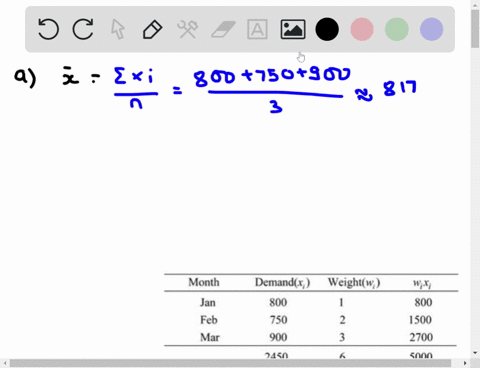480x368 pixels.
Task: Select the pen drawing tool
Action: click(x=152, y=29)
